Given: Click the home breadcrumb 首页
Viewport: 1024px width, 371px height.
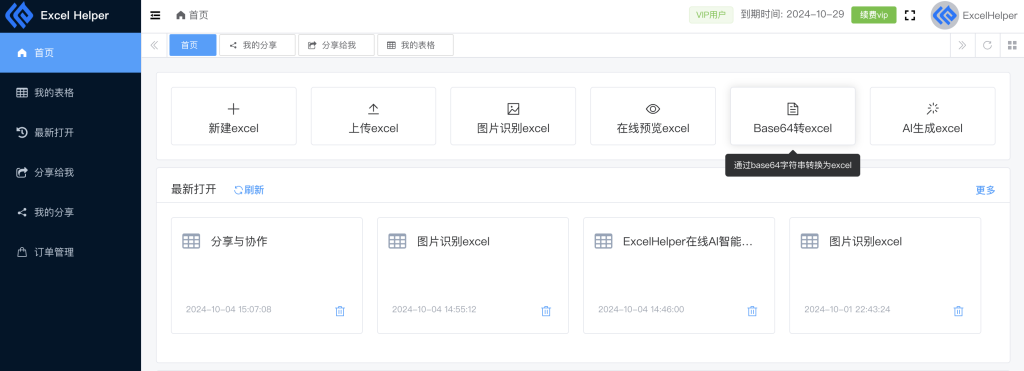Looking at the screenshot, I should 192,15.
